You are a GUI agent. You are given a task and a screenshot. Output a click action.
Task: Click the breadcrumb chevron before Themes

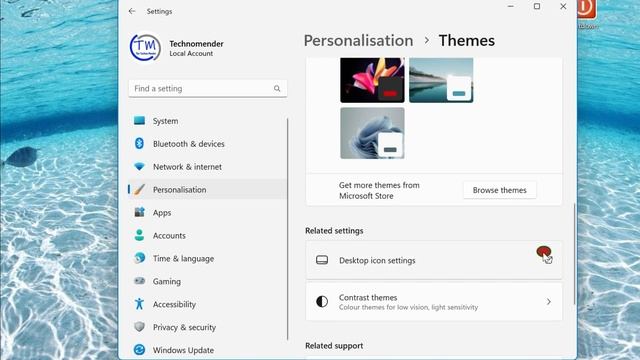click(x=427, y=40)
